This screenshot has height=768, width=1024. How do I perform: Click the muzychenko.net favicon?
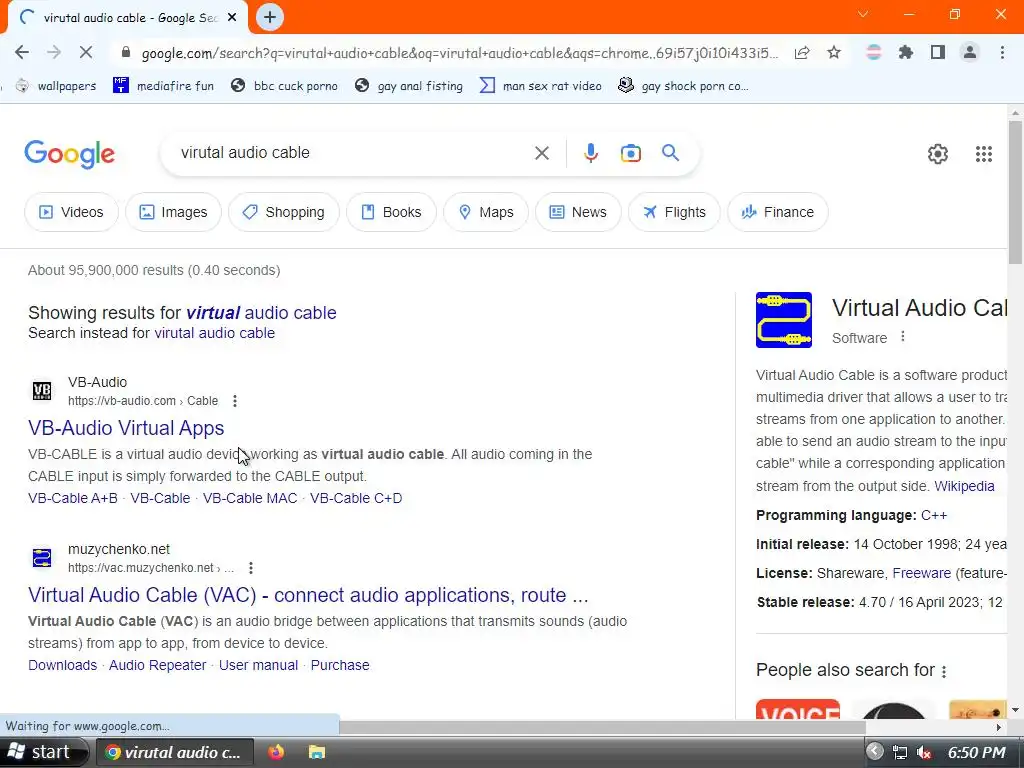[42, 558]
